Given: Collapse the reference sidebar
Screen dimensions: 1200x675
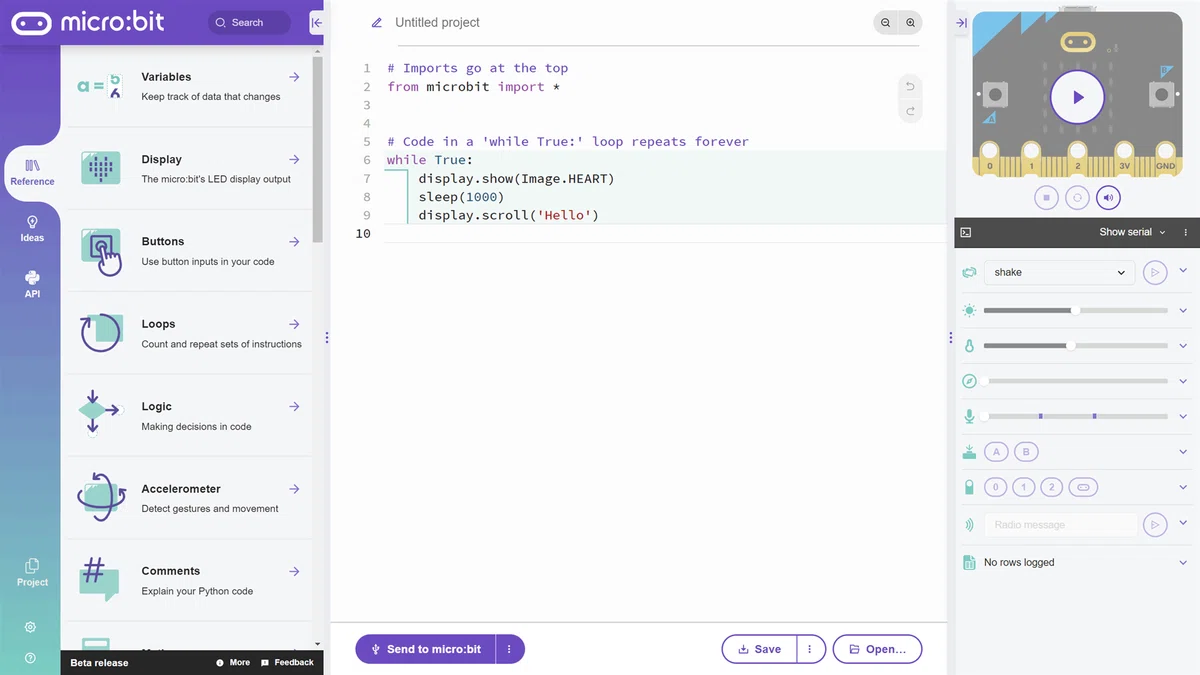Looking at the screenshot, I should pyautogui.click(x=316, y=22).
